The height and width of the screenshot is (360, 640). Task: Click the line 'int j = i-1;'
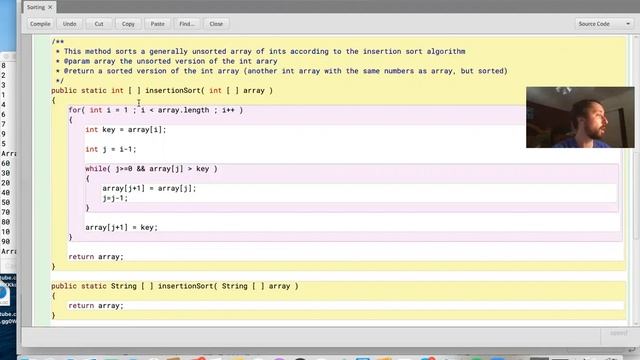[x=111, y=149]
